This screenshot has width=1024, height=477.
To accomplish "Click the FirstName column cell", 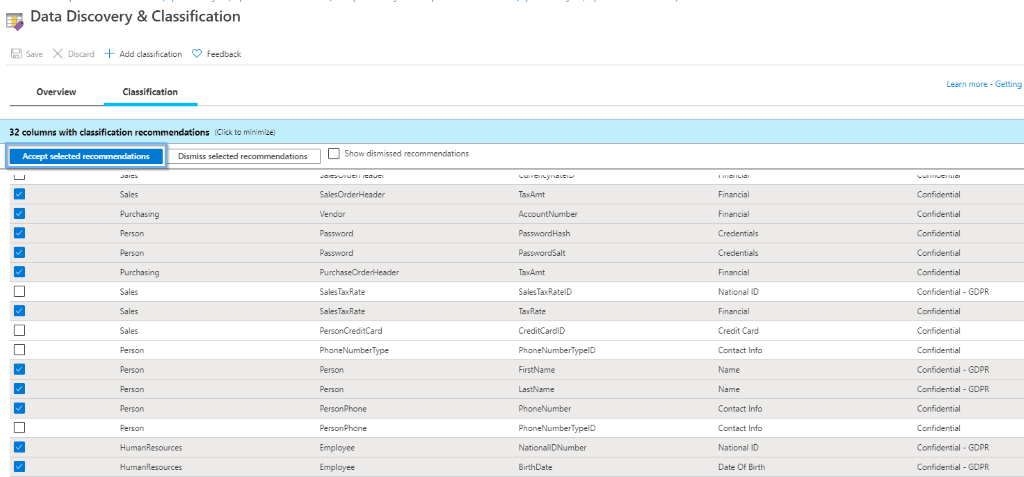I will pos(536,370).
